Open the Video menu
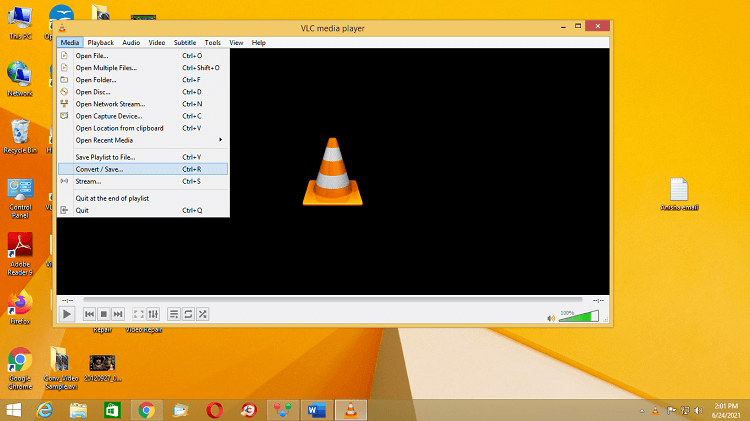The height and width of the screenshot is (421, 750). (156, 43)
